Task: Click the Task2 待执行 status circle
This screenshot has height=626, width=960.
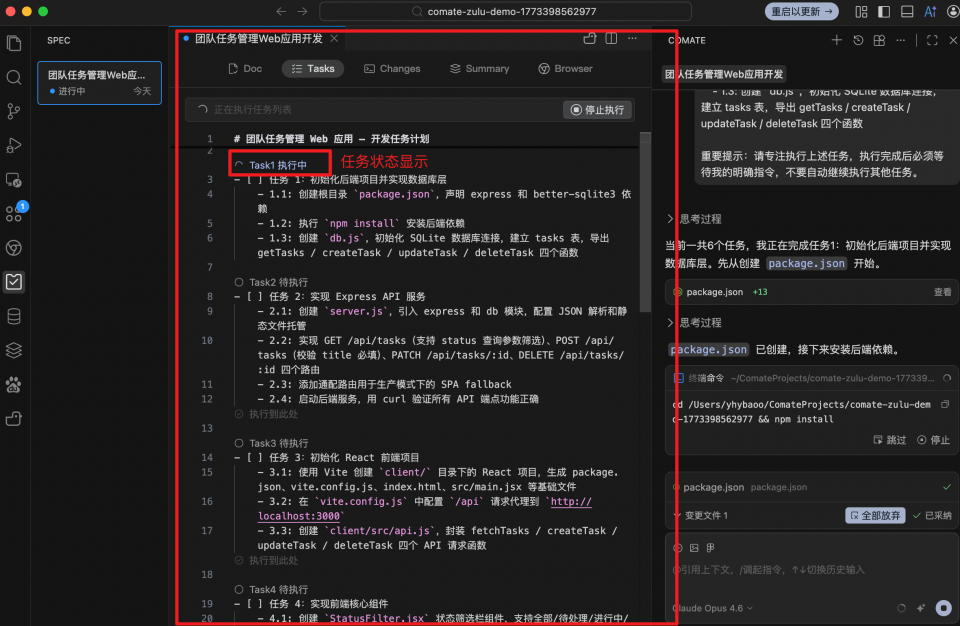Action: tap(239, 282)
